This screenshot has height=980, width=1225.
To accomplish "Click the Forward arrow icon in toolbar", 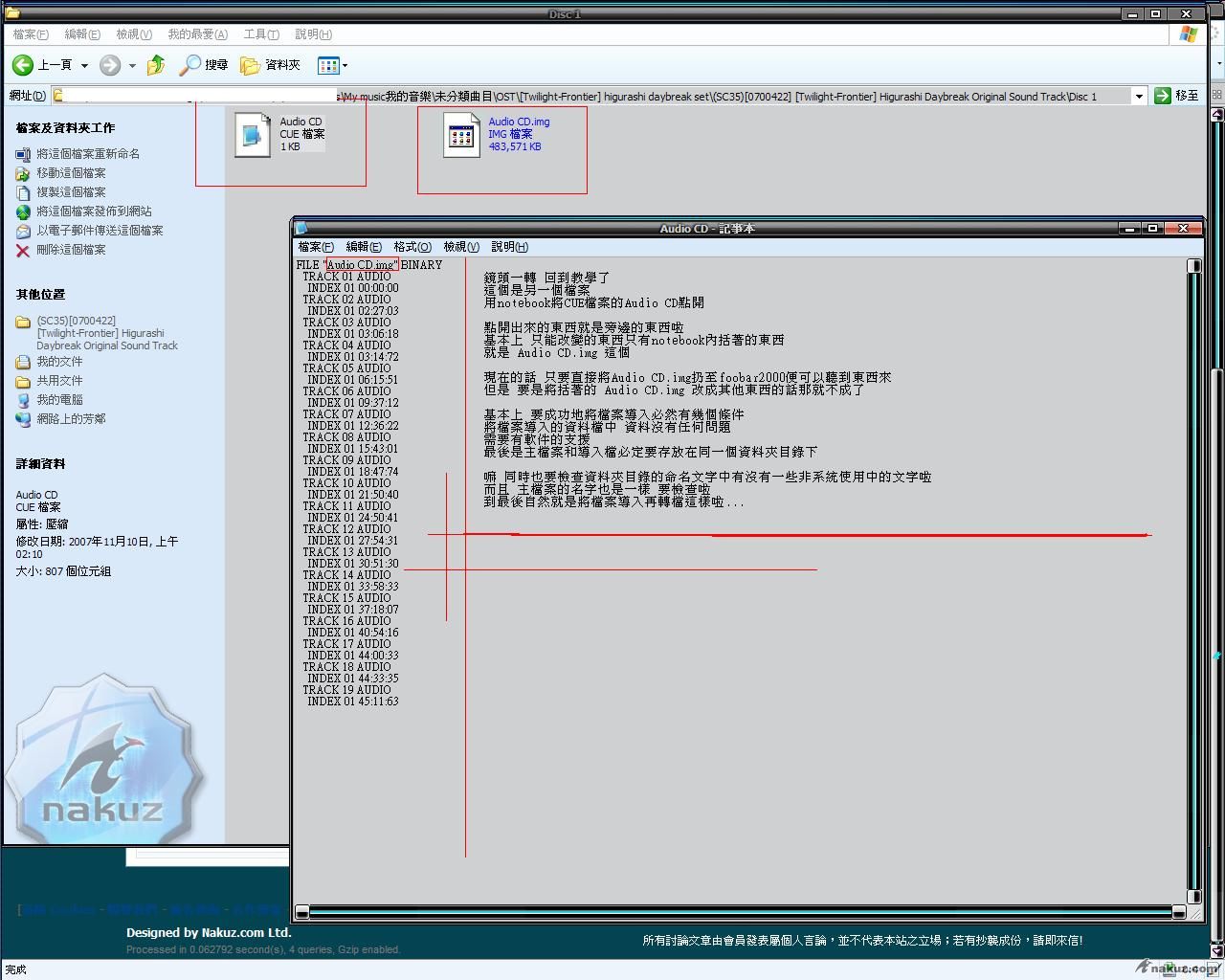I will point(110,65).
